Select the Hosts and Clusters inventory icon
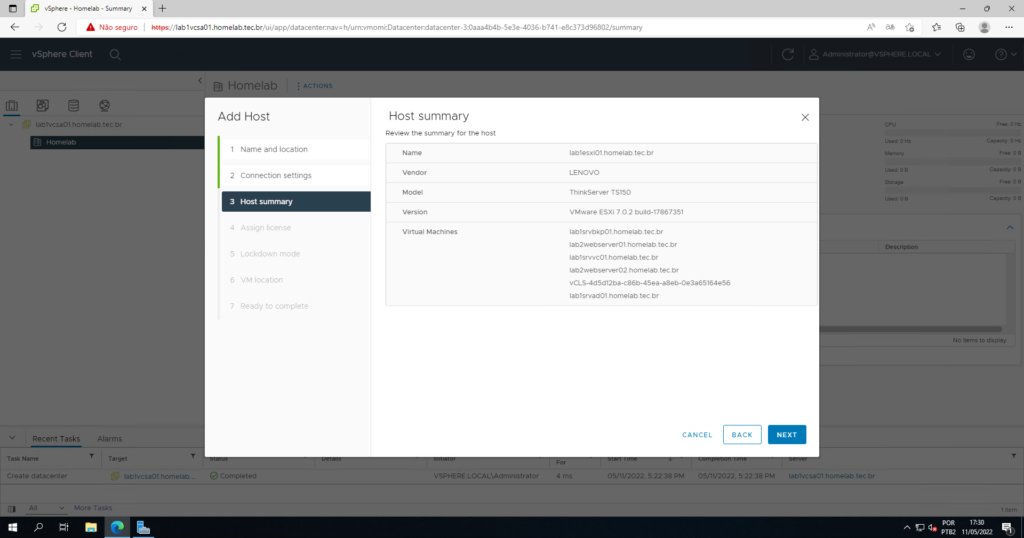 coord(12,105)
